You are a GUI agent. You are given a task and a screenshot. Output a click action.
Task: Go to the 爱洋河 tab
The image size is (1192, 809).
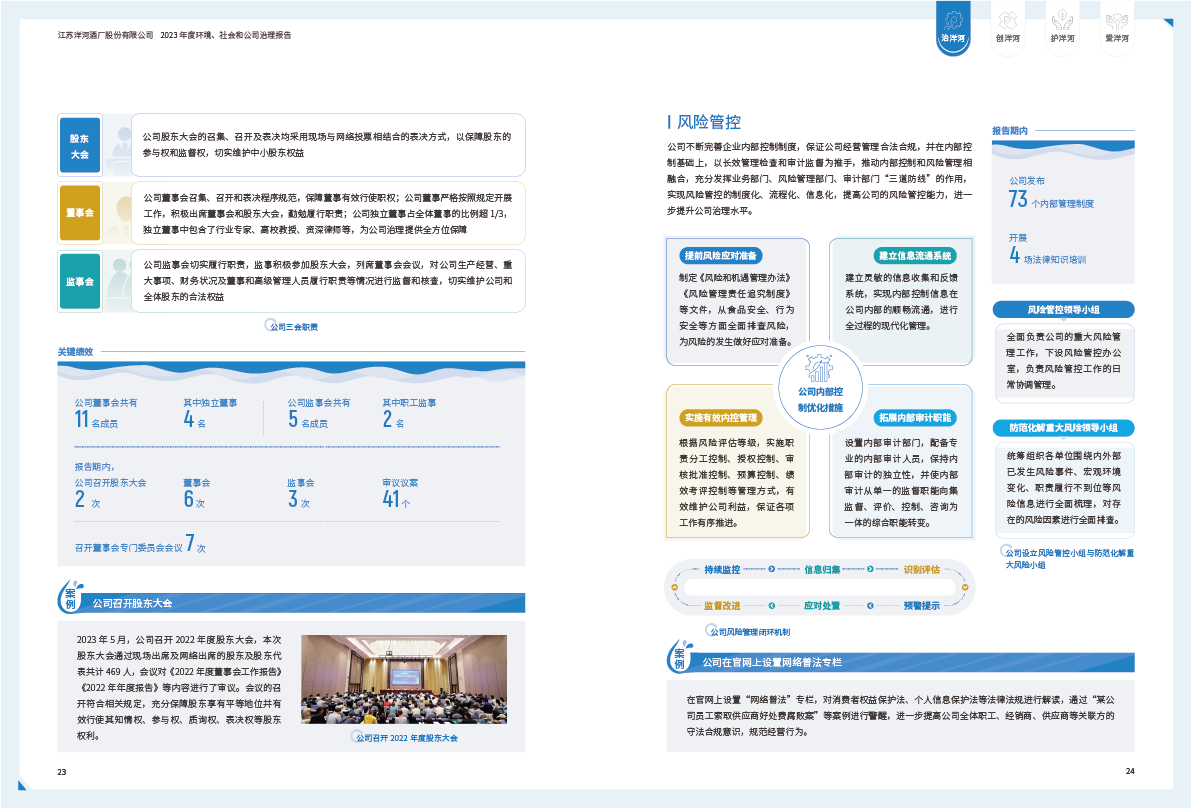tap(1116, 26)
